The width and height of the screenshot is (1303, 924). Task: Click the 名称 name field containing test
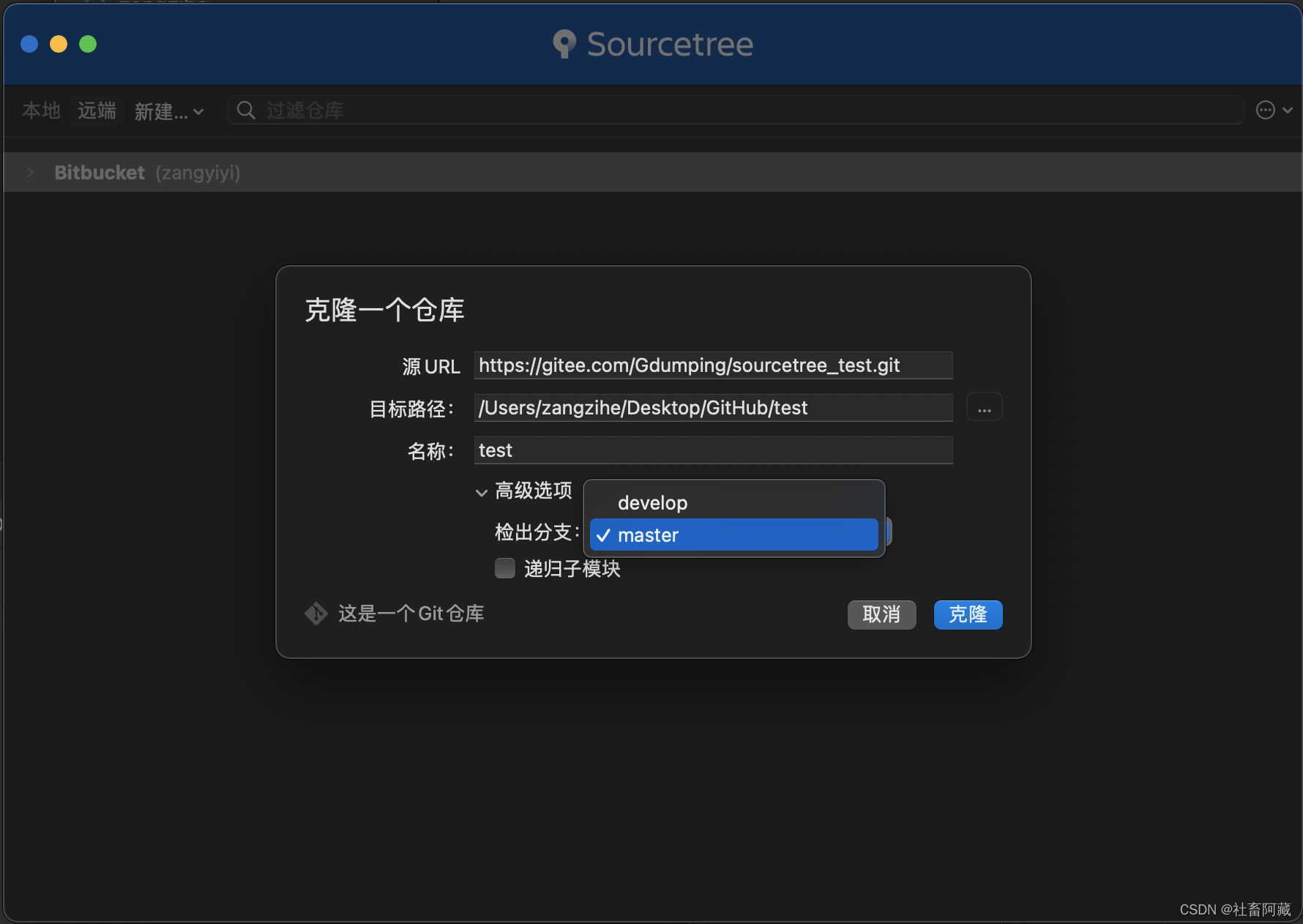[713, 450]
